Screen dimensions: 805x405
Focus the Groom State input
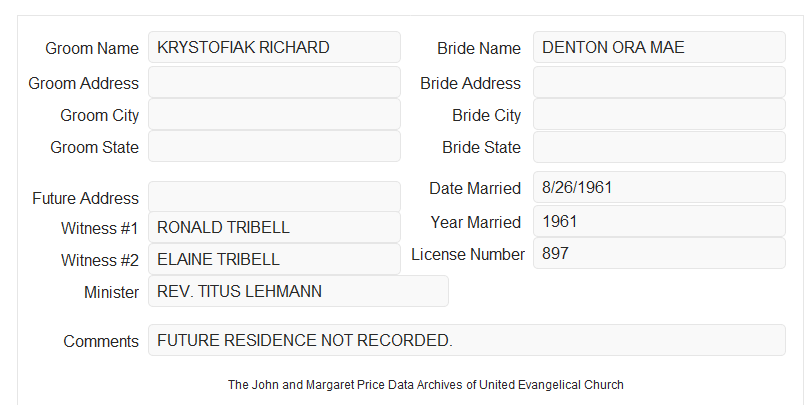coord(274,146)
